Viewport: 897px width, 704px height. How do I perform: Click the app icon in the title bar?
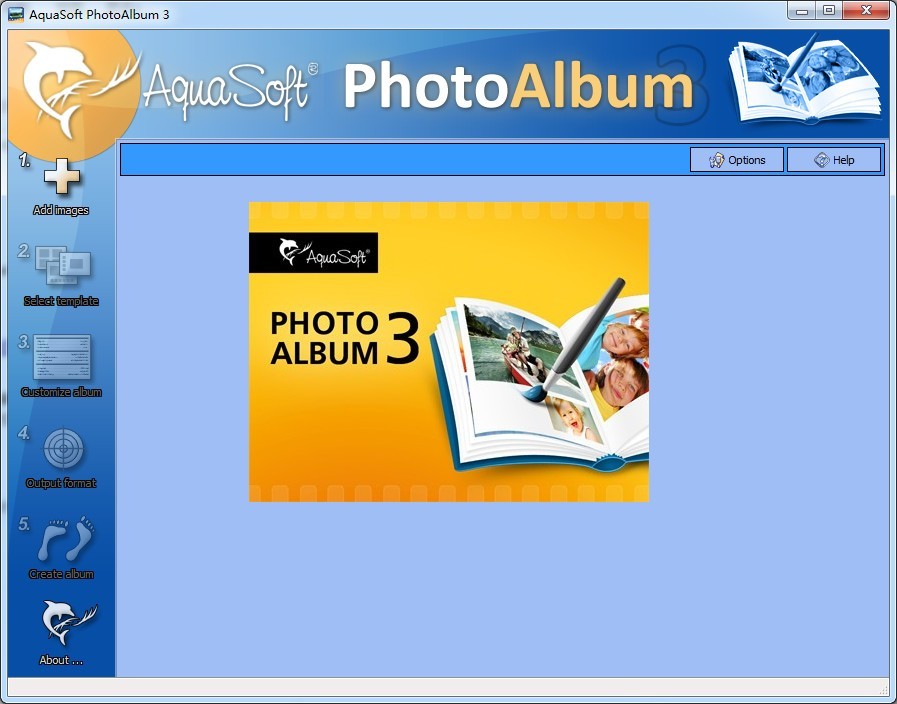pos(16,13)
